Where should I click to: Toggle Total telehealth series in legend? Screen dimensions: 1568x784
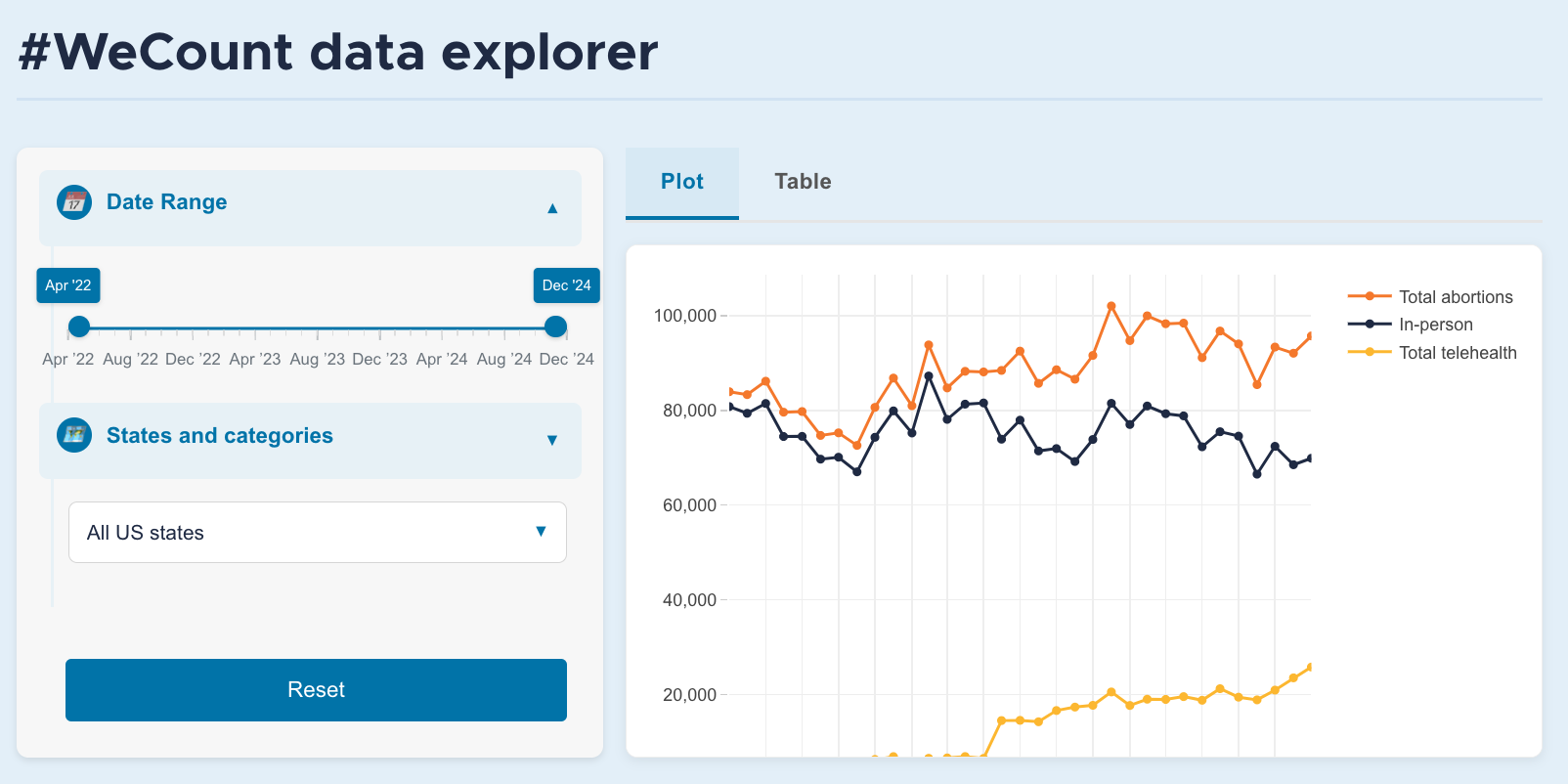point(1432,353)
